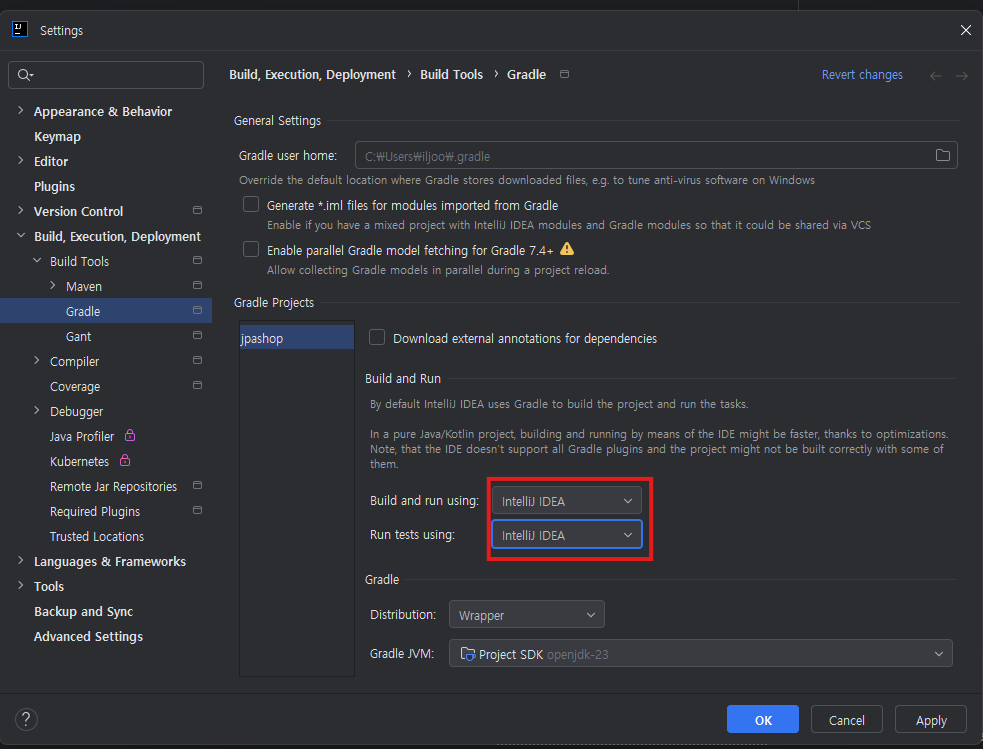The width and height of the screenshot is (983, 749).
Task: Click the lock icon next to Kubernetes
Action: click(x=125, y=460)
